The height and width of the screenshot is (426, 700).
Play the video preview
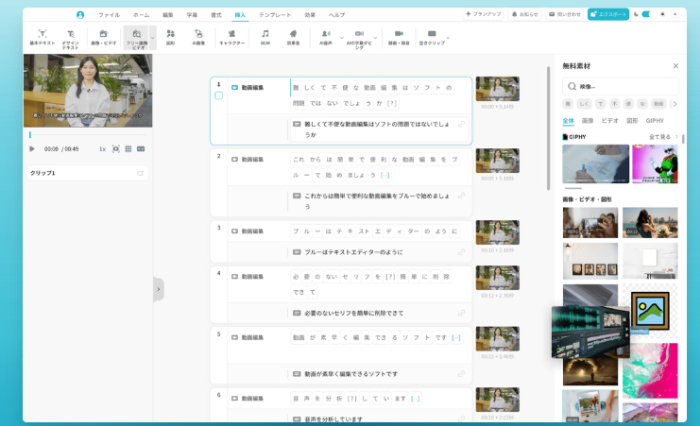(x=32, y=149)
